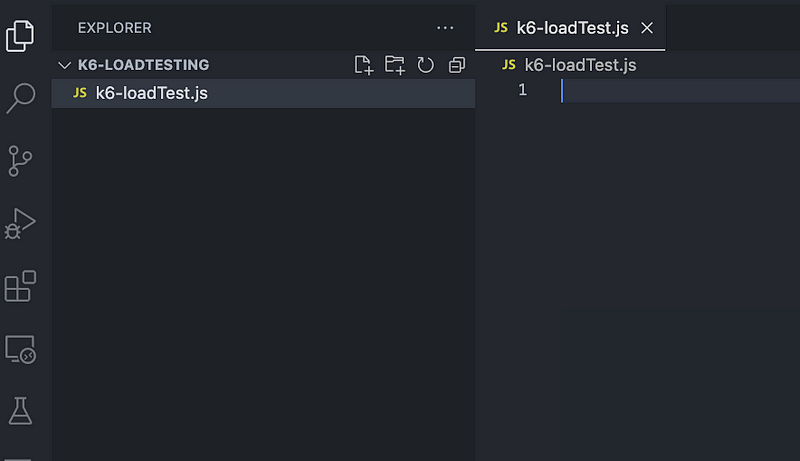Collapse all folders in Explorer
Image resolution: width=800 pixels, height=461 pixels.
click(457, 65)
